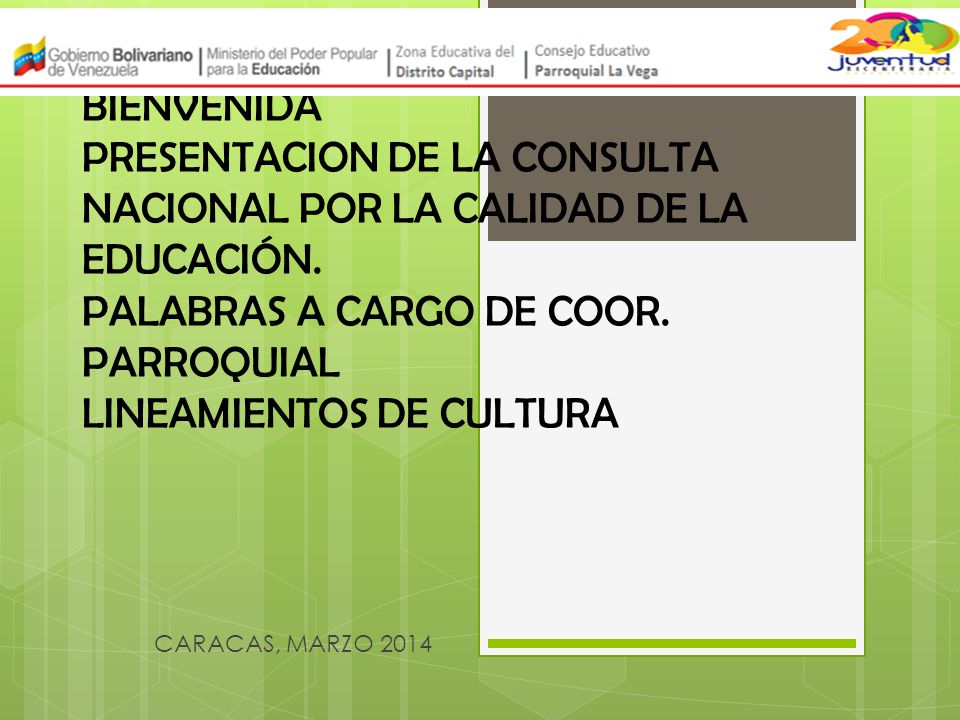The width and height of the screenshot is (960, 720).
Task: Click the 'PARROQUIAL' line
Action: point(211,362)
